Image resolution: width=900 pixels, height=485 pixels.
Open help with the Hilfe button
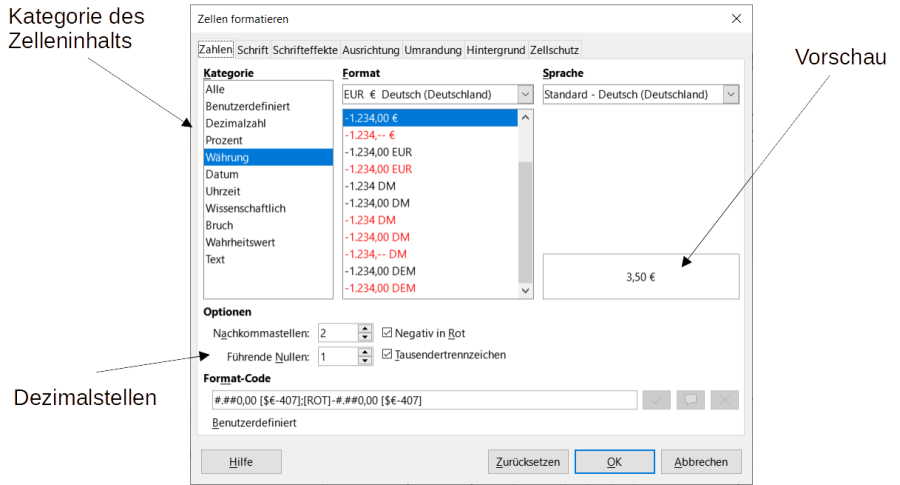[x=241, y=461]
